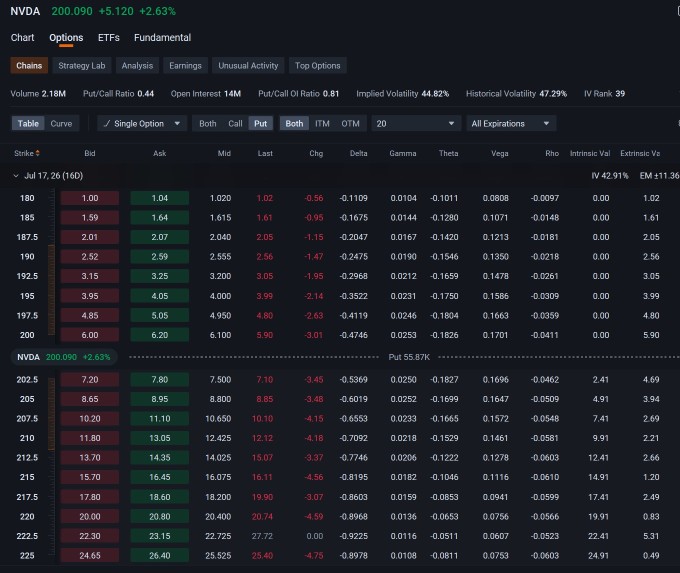Open the Single Option strategy dropdown

pyautogui.click(x=142, y=124)
